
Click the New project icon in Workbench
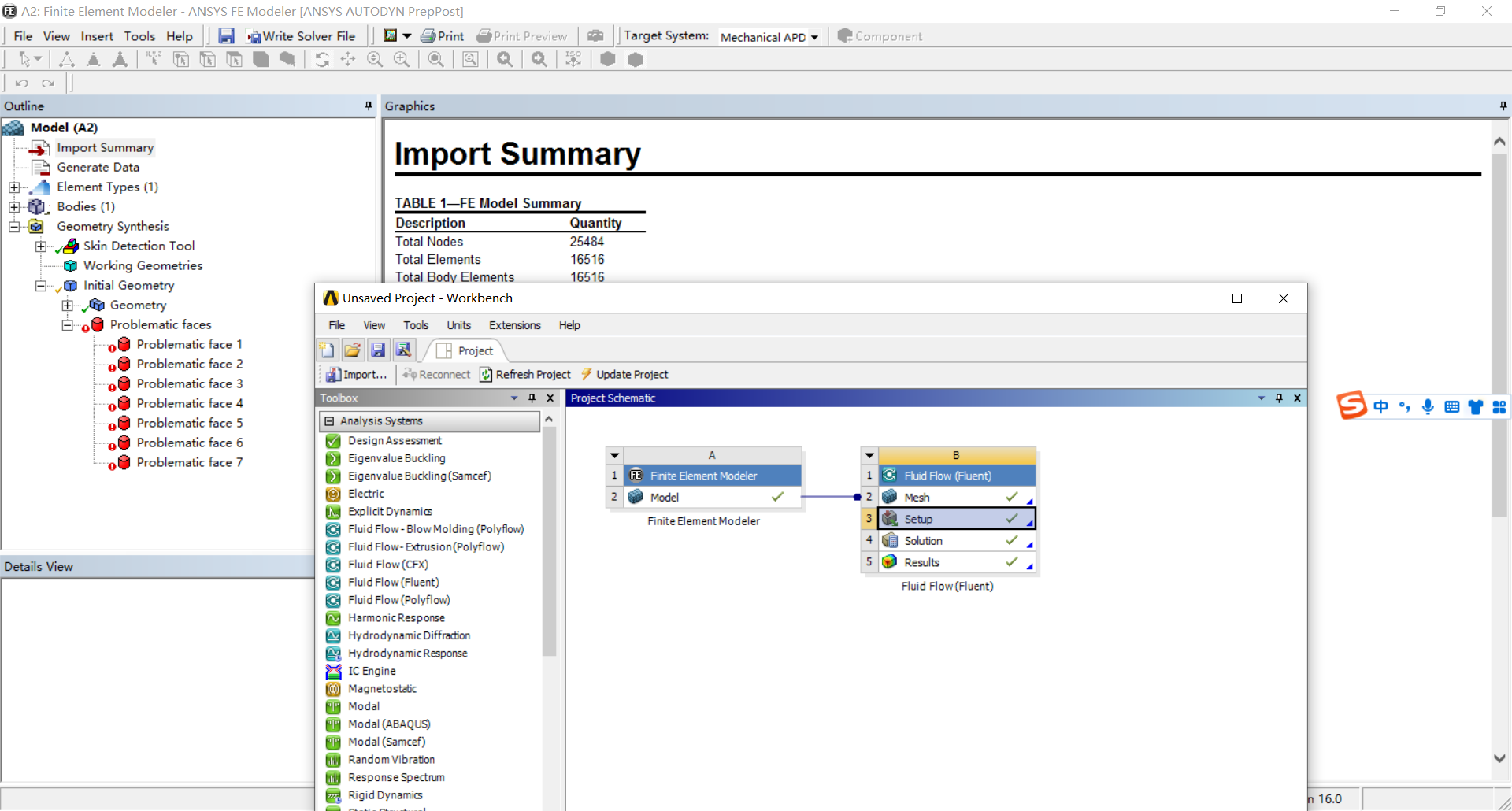tap(327, 350)
